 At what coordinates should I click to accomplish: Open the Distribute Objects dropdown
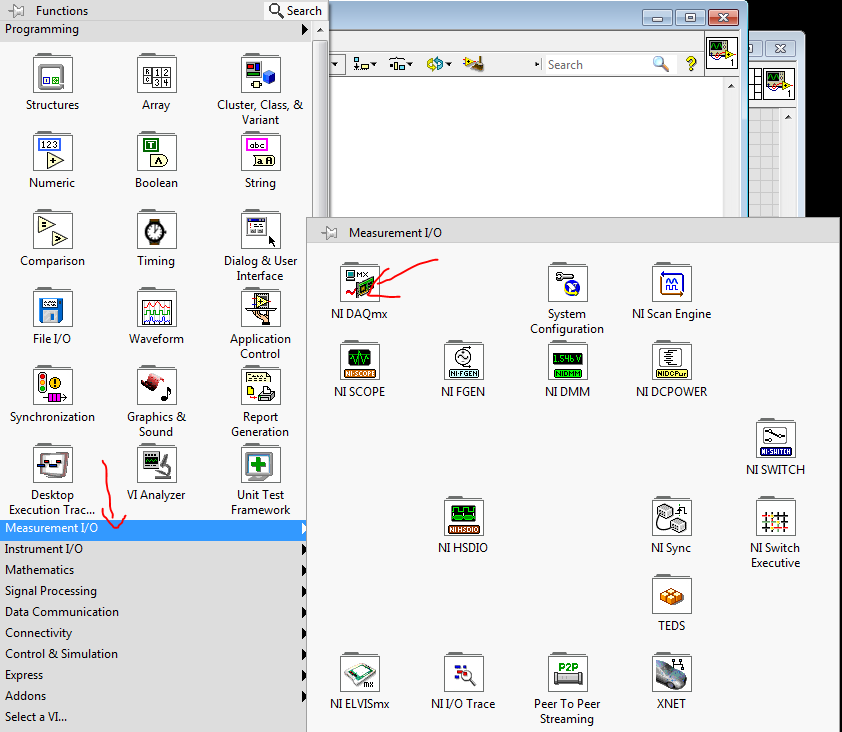pyautogui.click(x=401, y=64)
